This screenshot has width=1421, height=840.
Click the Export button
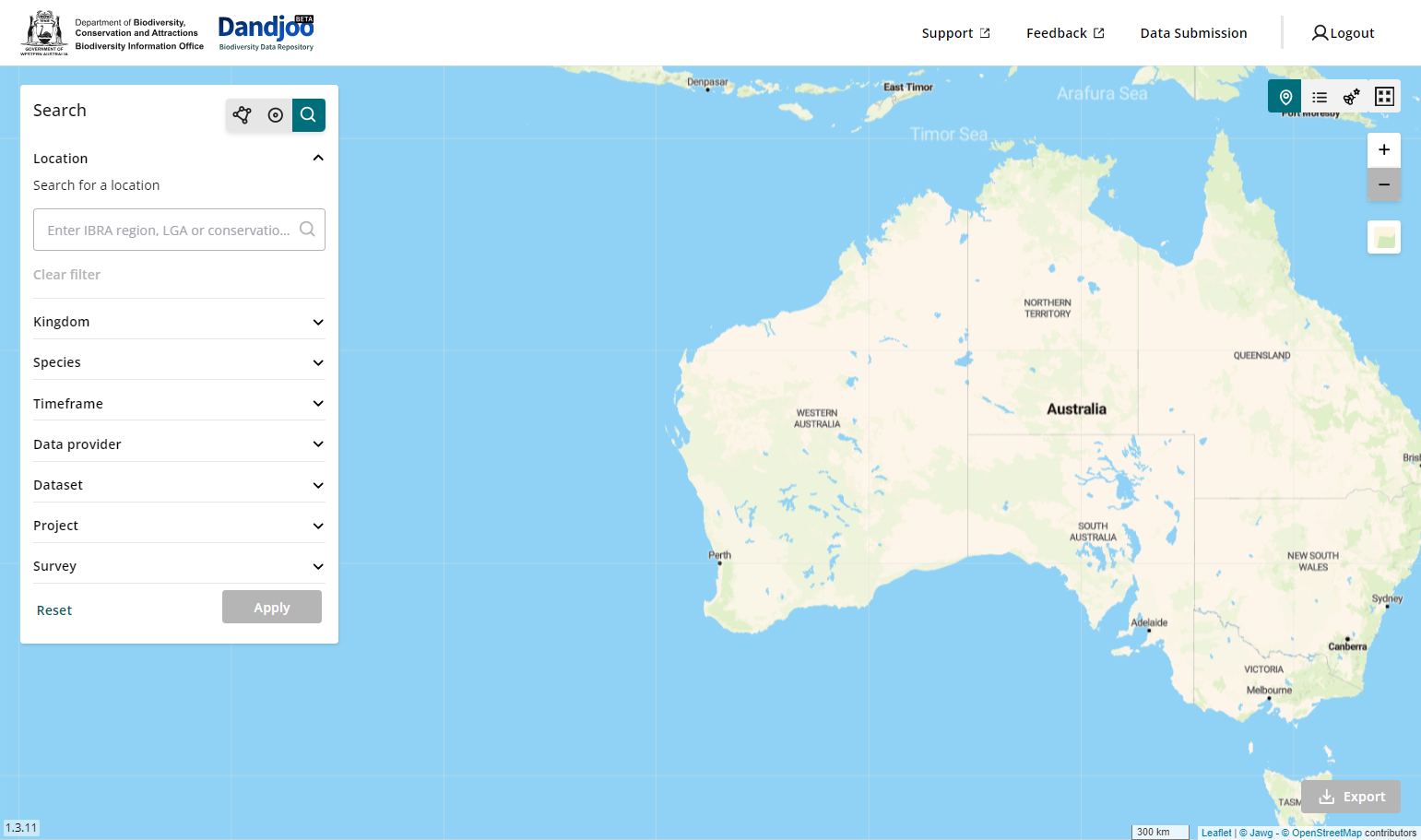[1351, 797]
